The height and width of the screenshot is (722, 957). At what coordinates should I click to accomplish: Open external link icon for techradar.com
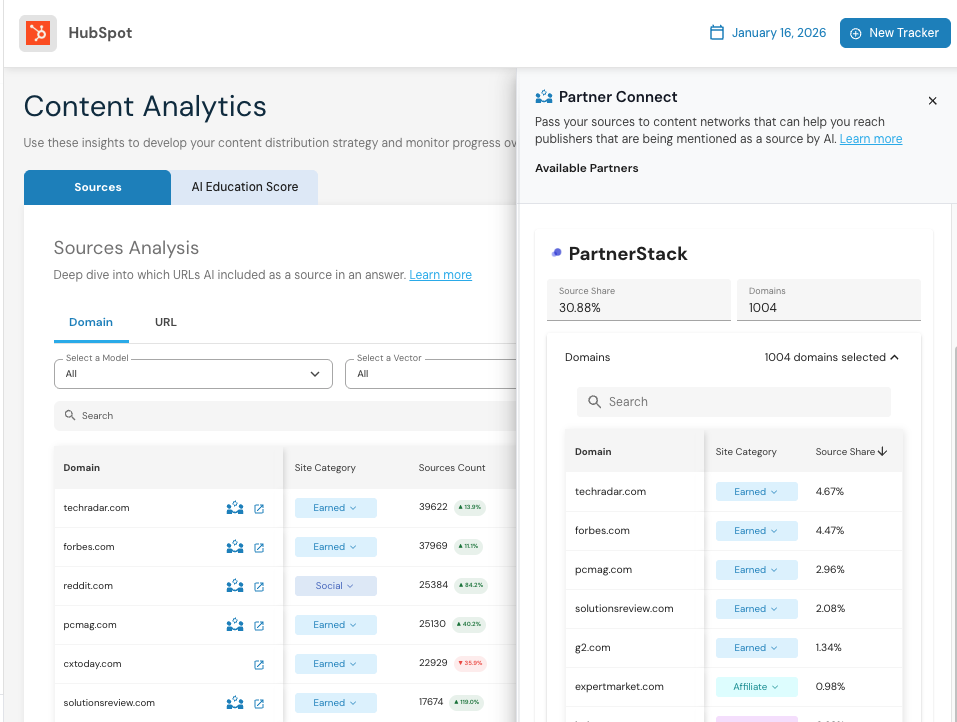pyautogui.click(x=259, y=508)
